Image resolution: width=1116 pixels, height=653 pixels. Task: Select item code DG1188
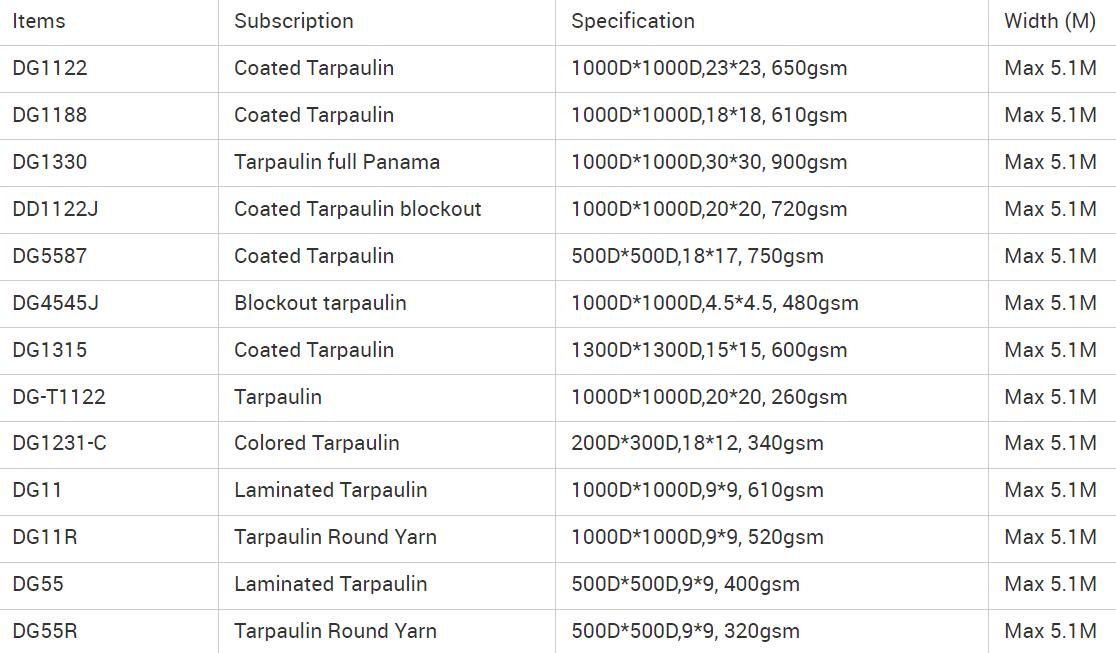click(50, 115)
